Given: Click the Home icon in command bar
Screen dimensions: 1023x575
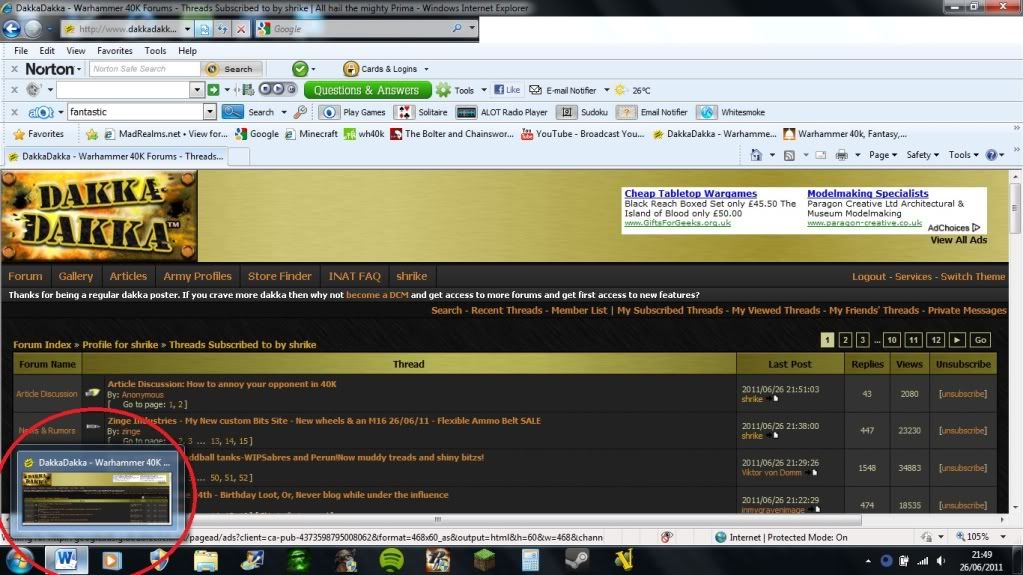Looking at the screenshot, I should [x=756, y=155].
